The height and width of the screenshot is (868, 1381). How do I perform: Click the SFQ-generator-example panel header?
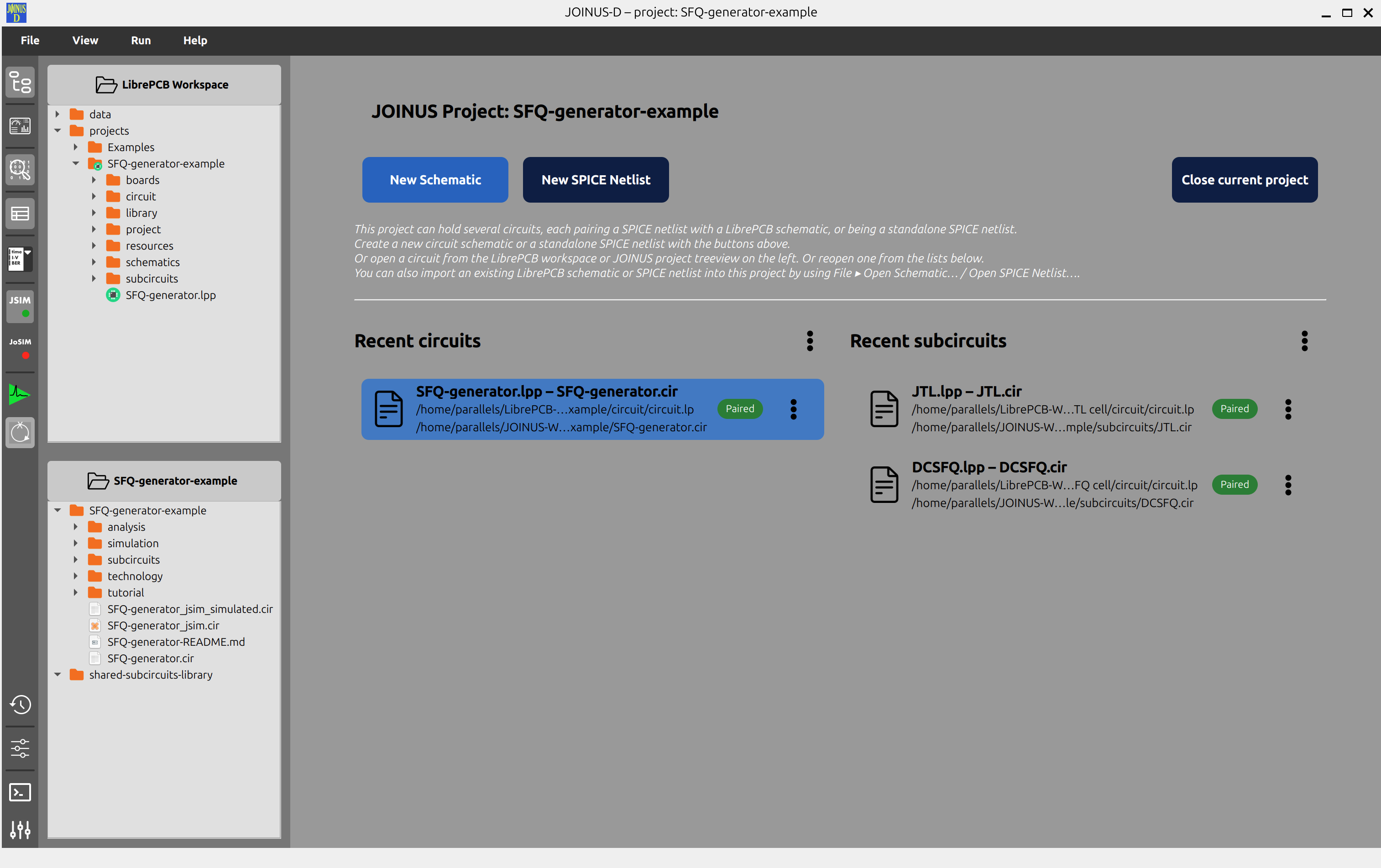point(164,481)
